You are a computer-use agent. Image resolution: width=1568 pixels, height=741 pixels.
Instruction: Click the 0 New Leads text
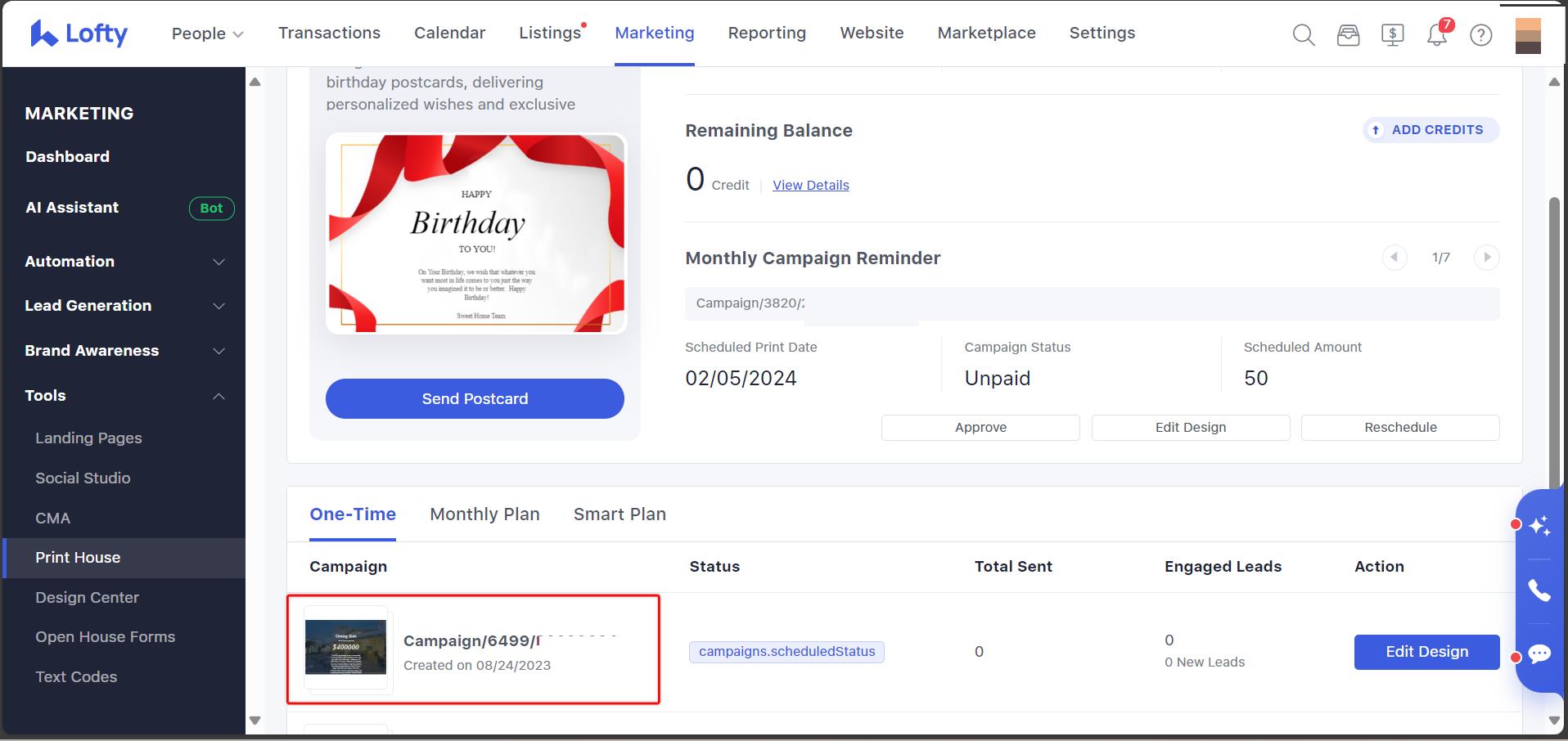(1205, 662)
